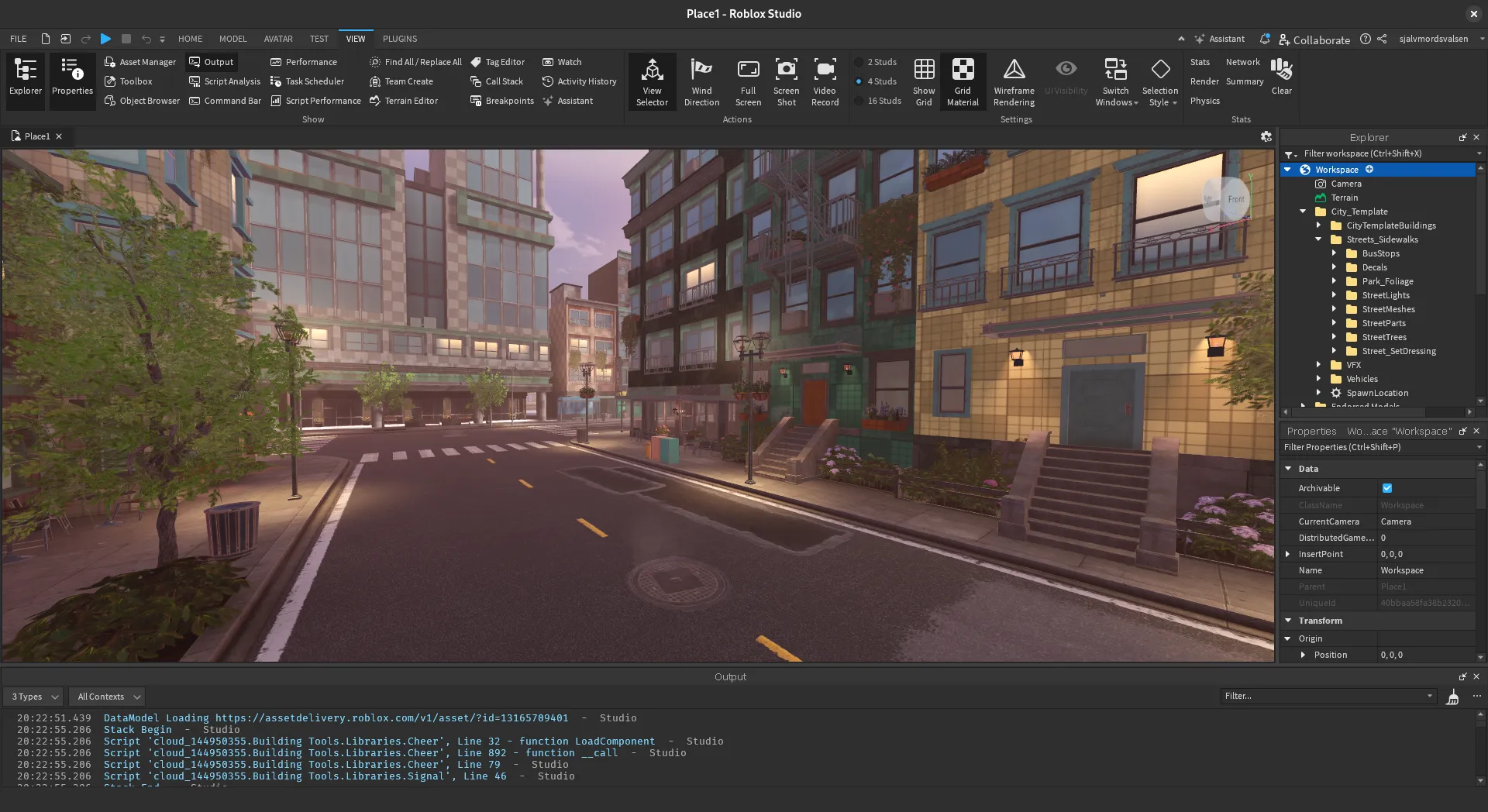Open the PLUGINS ribbon tab
Viewport: 1488px width, 812px height.
pyautogui.click(x=400, y=39)
